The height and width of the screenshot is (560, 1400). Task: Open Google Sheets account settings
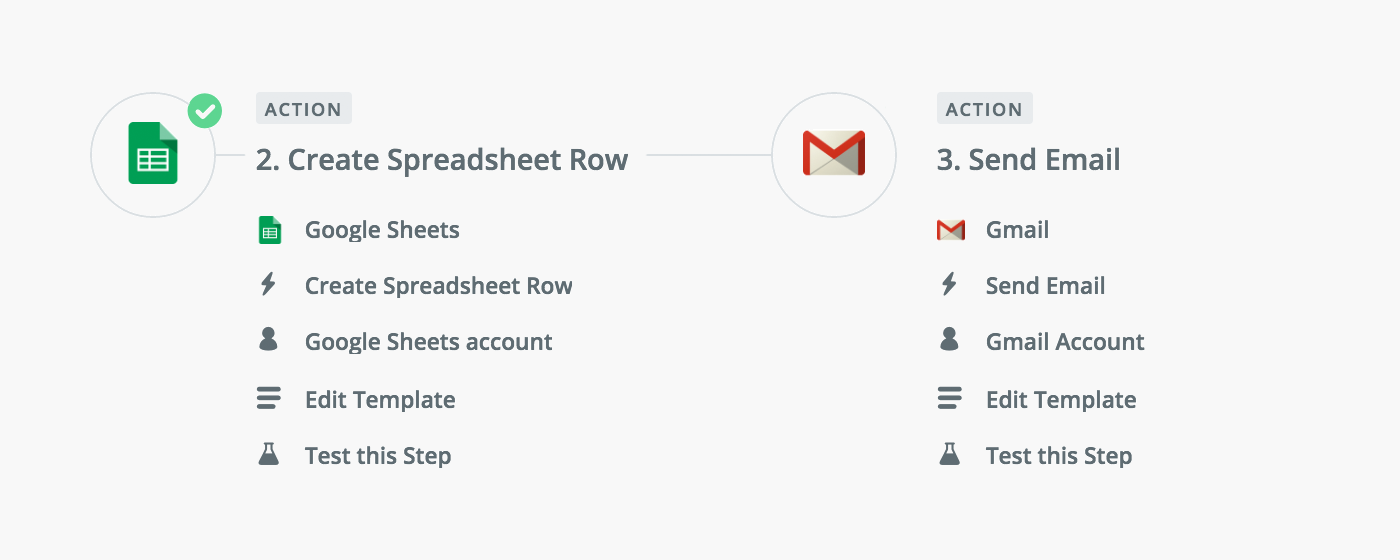click(x=428, y=342)
